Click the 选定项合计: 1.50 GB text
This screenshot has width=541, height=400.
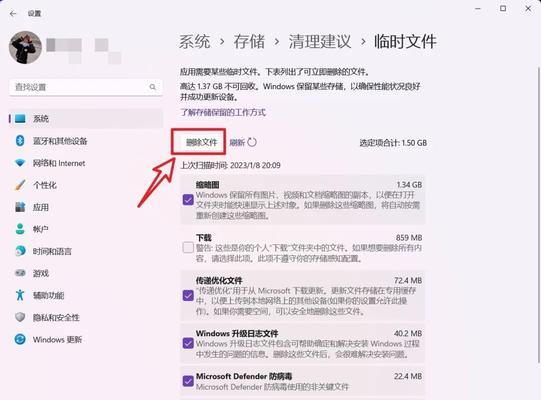coord(393,143)
